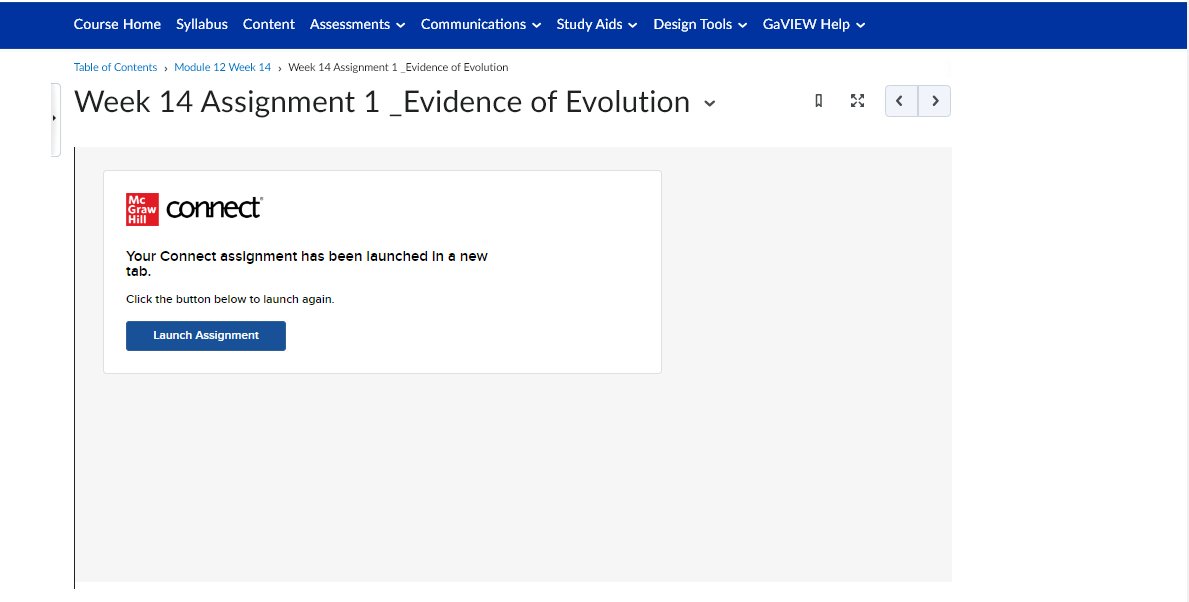1189x602 pixels.
Task: Click the Launch Assignment button
Action: [x=205, y=336]
